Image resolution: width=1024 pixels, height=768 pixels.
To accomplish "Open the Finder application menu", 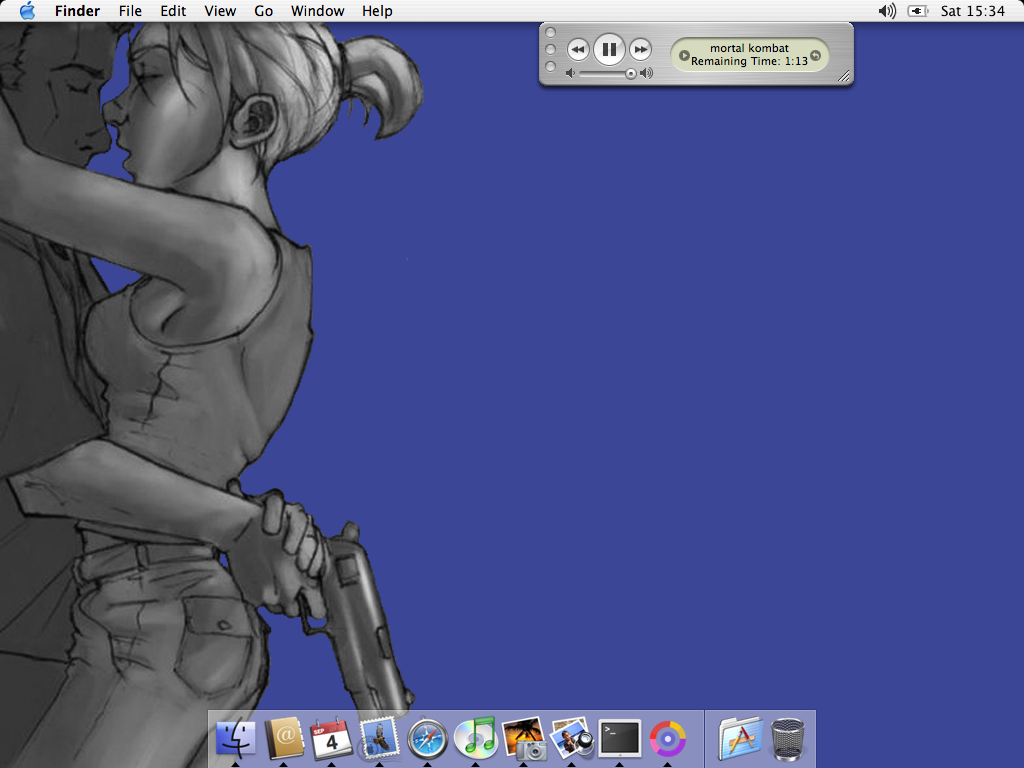I will tap(77, 11).
